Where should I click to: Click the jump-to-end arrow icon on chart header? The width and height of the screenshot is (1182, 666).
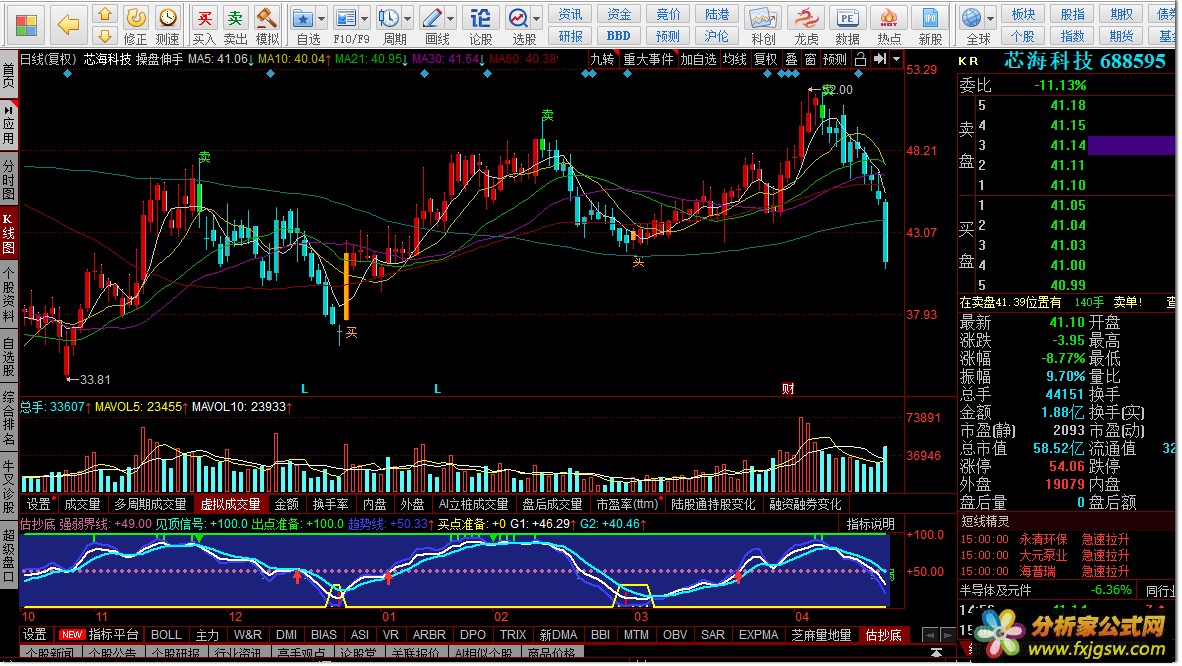tap(880, 59)
